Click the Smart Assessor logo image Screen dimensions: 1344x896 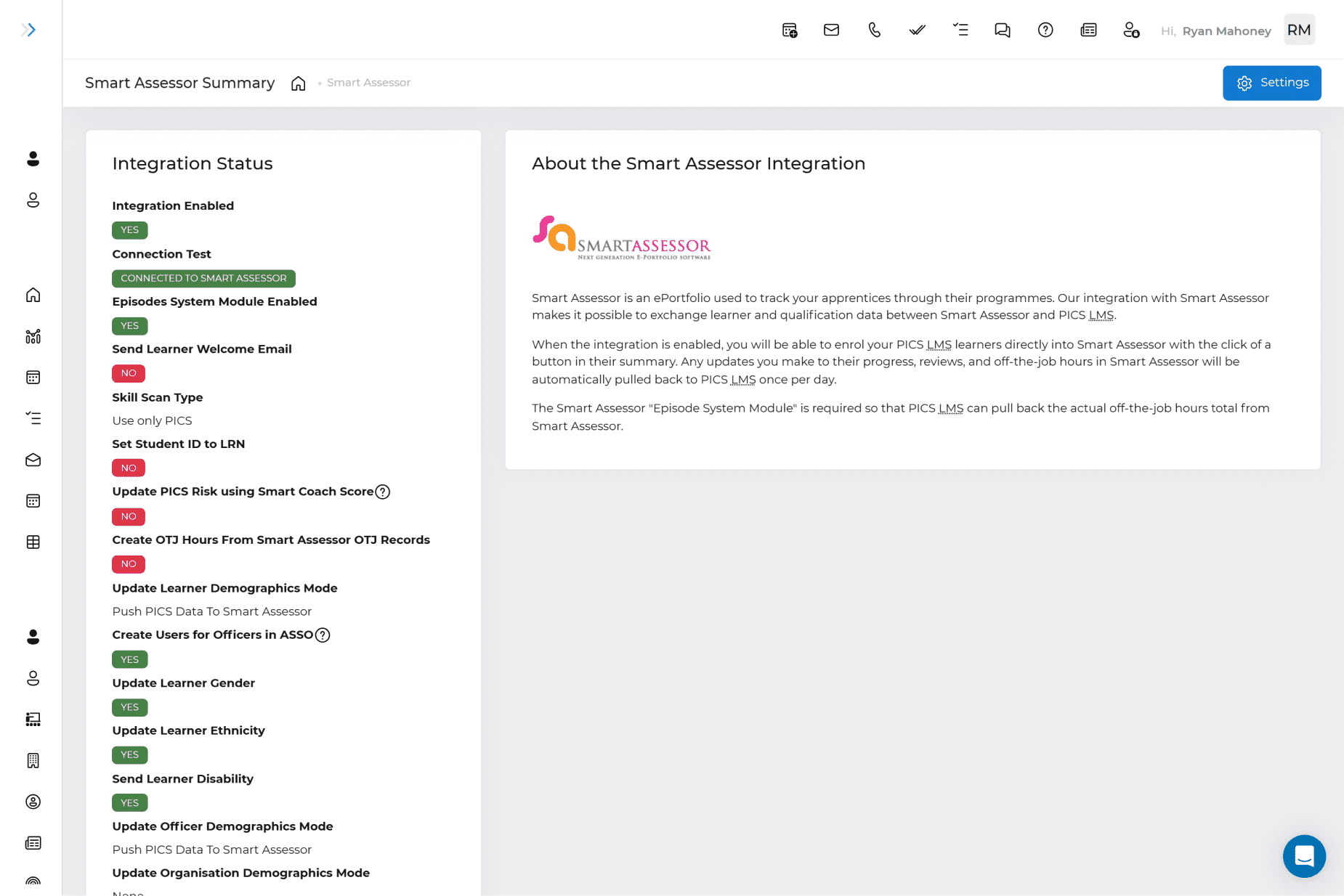tap(622, 238)
